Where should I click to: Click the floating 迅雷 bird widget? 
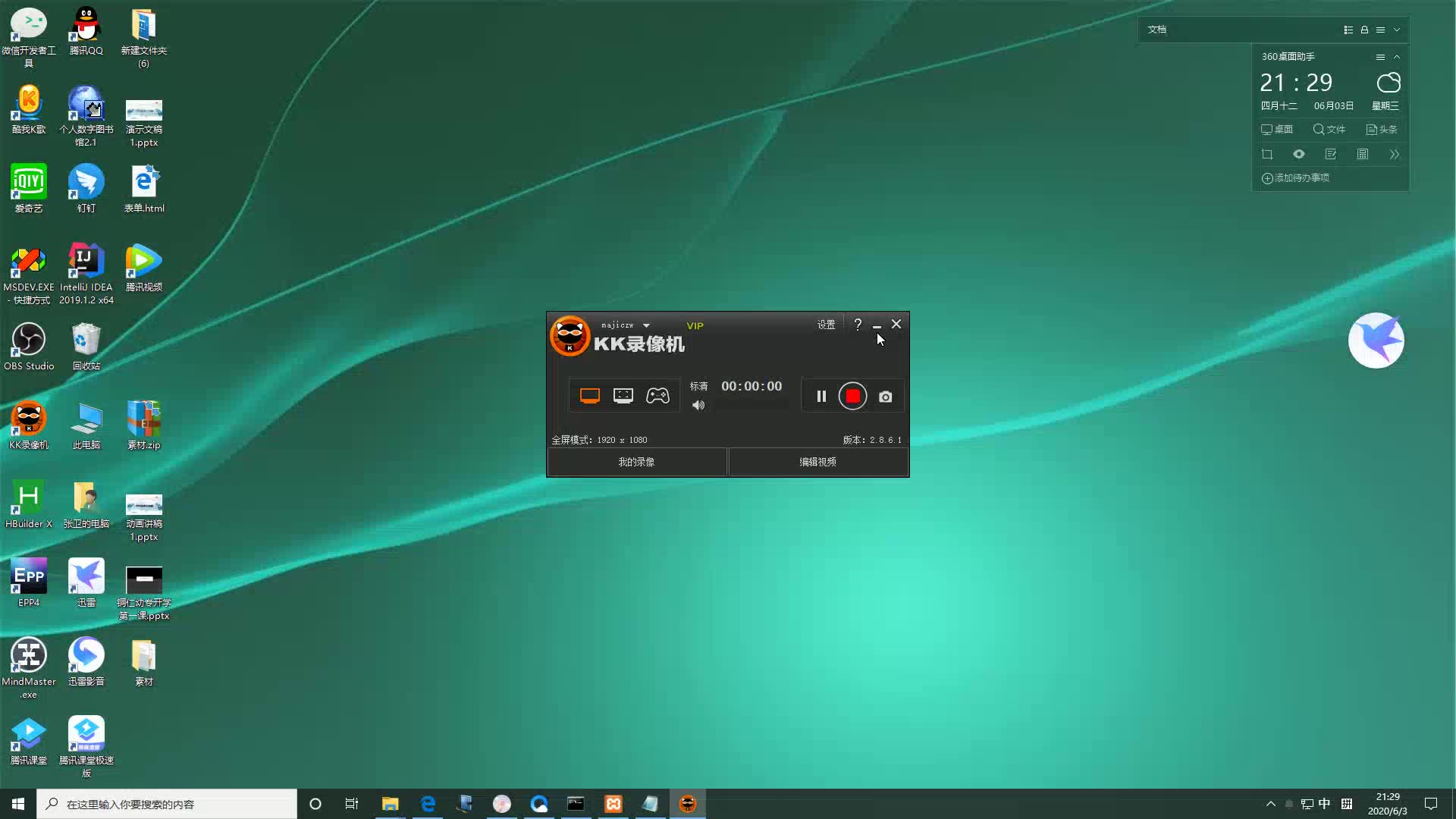[x=1376, y=340]
